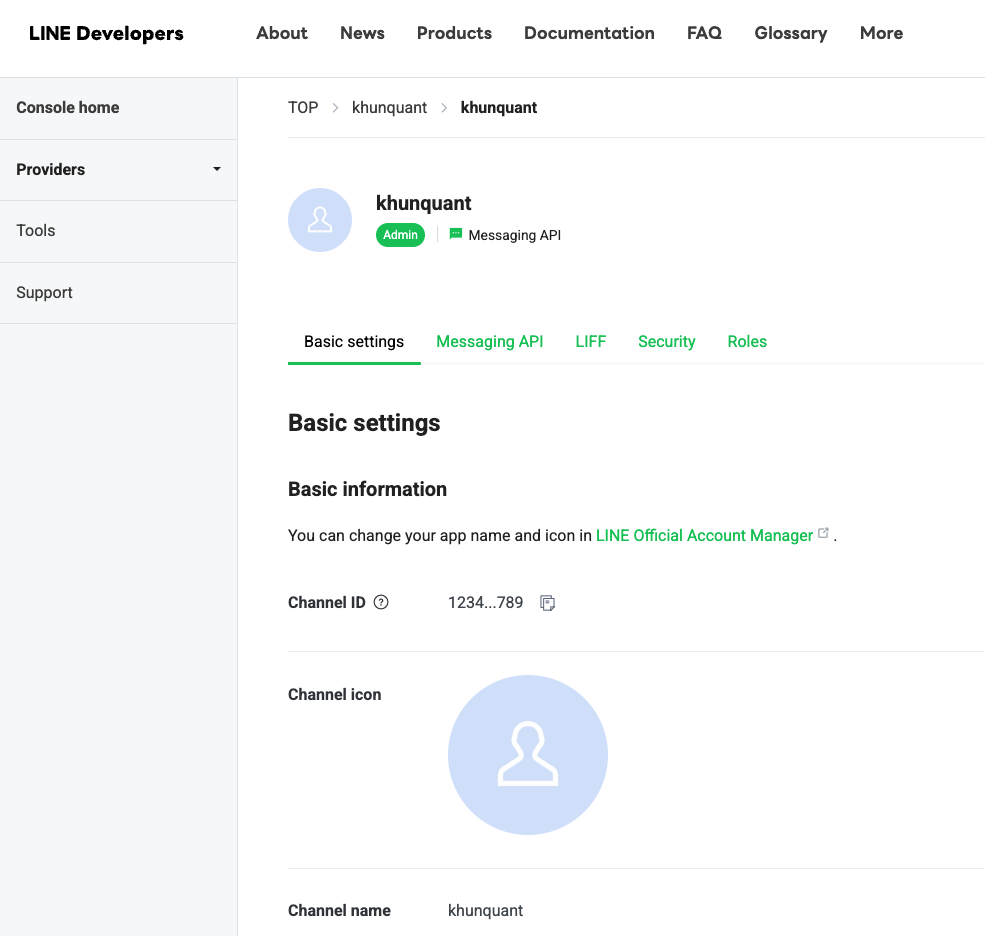The height and width of the screenshot is (936, 985).
Task: Click the Channel name value khunquant
Action: tap(486, 911)
